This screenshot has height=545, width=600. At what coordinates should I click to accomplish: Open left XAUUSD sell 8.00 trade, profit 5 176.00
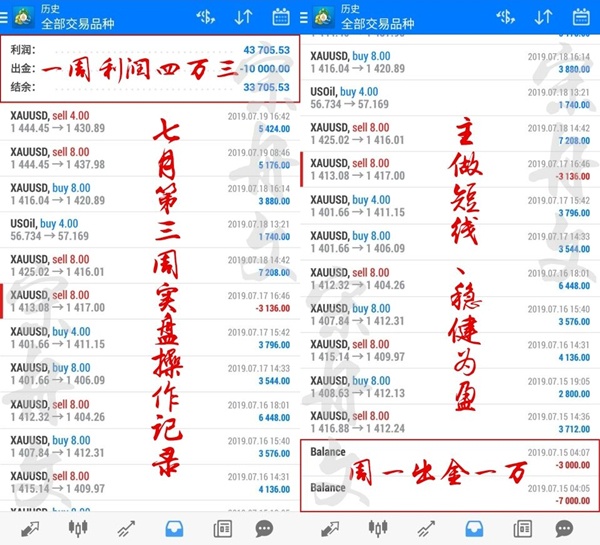pos(150,158)
